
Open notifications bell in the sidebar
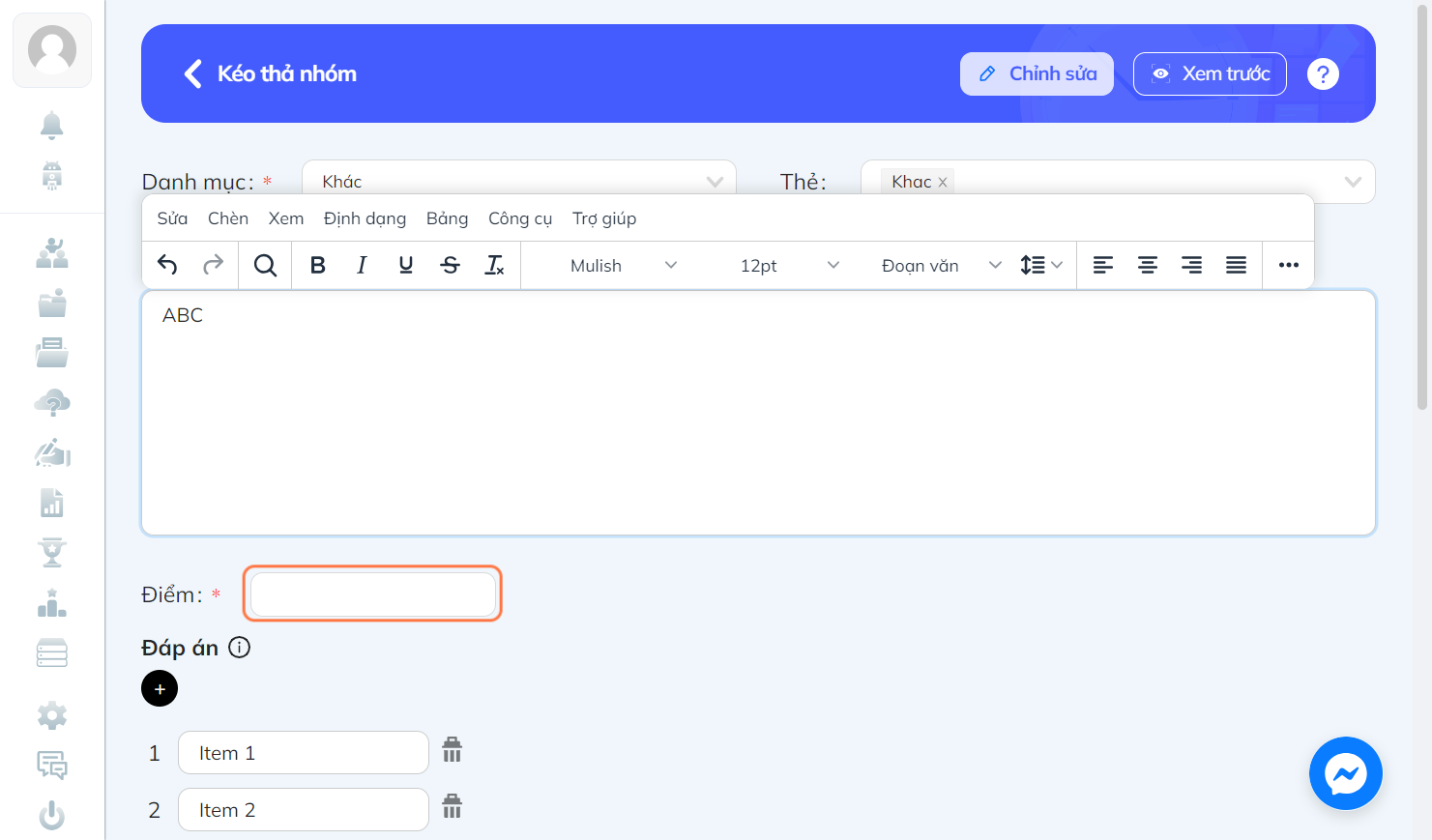point(52,125)
